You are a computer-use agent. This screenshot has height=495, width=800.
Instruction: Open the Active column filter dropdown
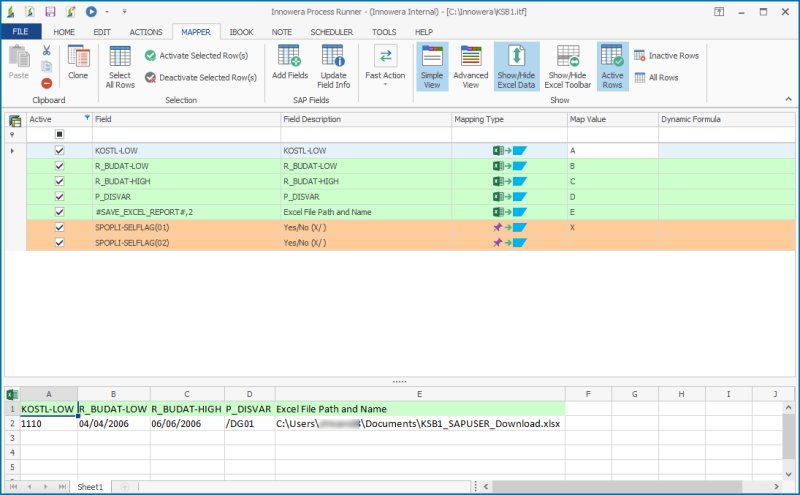tap(86, 119)
